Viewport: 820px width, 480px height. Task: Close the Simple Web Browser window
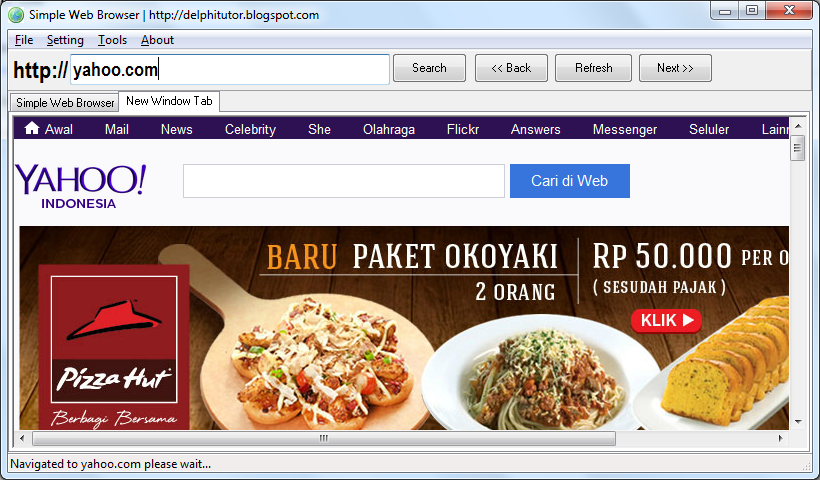tap(790, 11)
